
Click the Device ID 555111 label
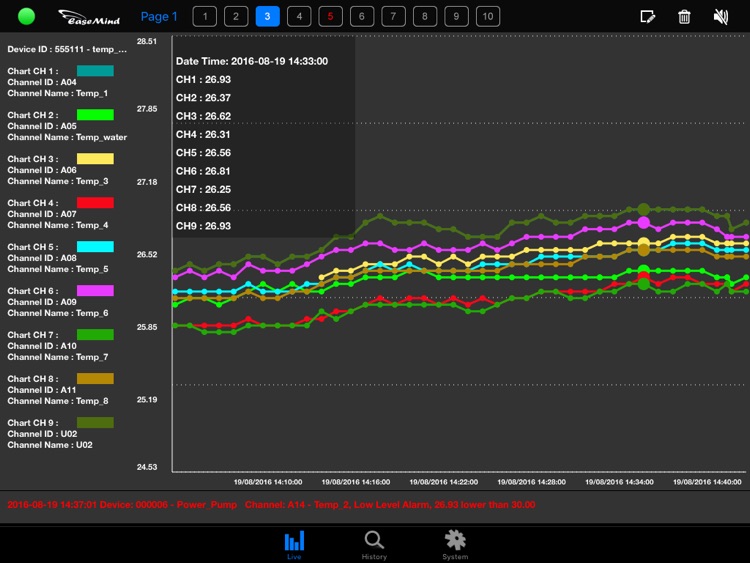click(x=67, y=49)
